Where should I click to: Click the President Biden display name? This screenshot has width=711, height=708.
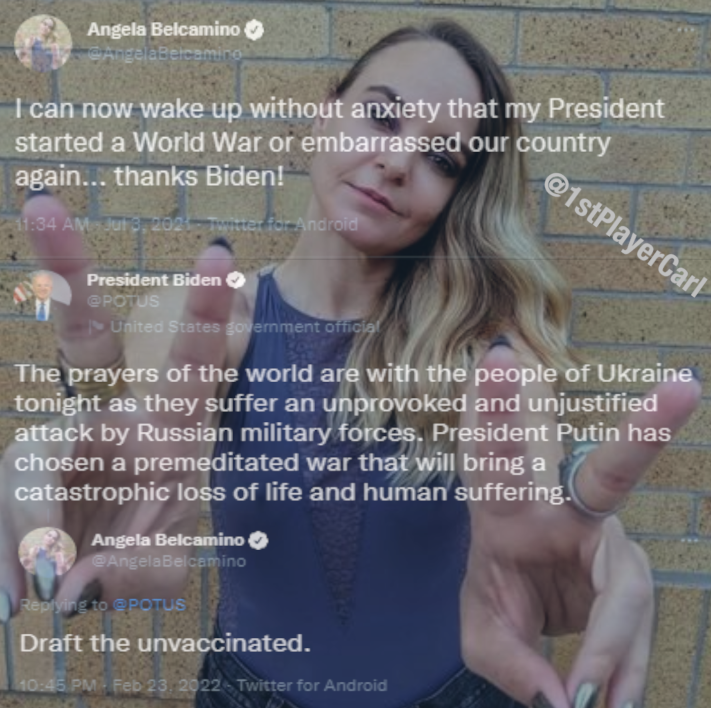(154, 280)
